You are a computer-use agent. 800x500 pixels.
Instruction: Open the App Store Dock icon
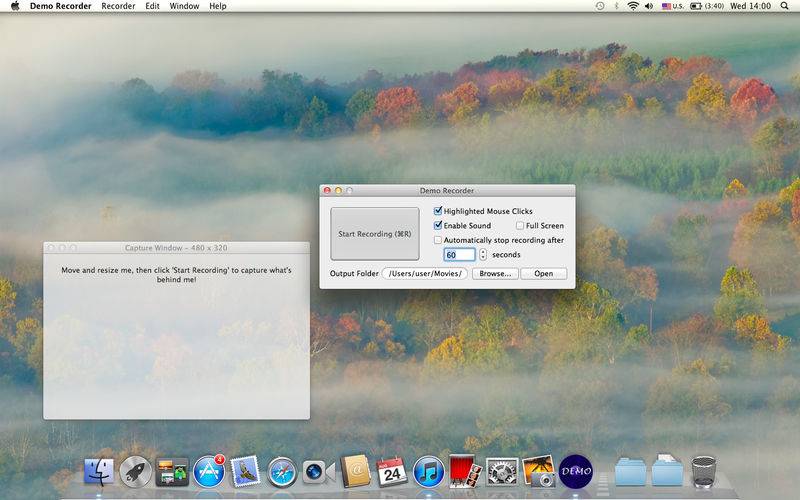[x=209, y=471]
